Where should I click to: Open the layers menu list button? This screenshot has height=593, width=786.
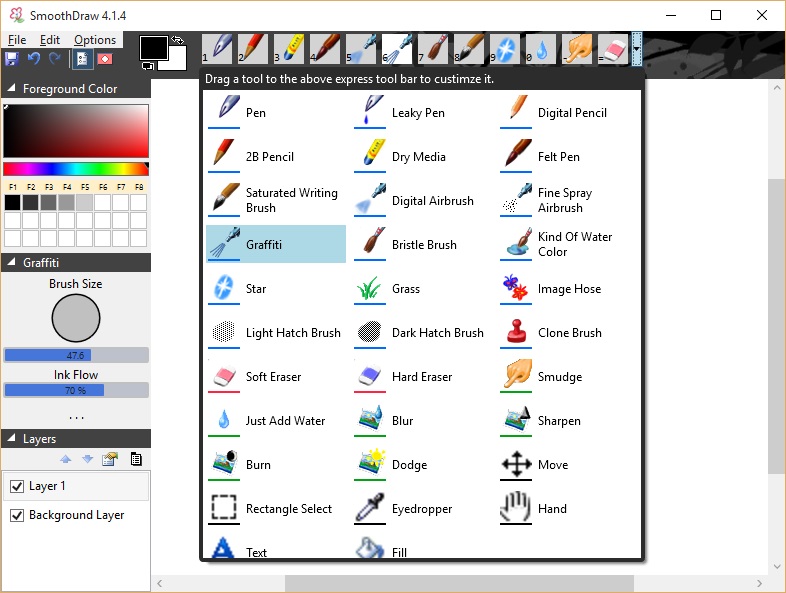coord(136,459)
